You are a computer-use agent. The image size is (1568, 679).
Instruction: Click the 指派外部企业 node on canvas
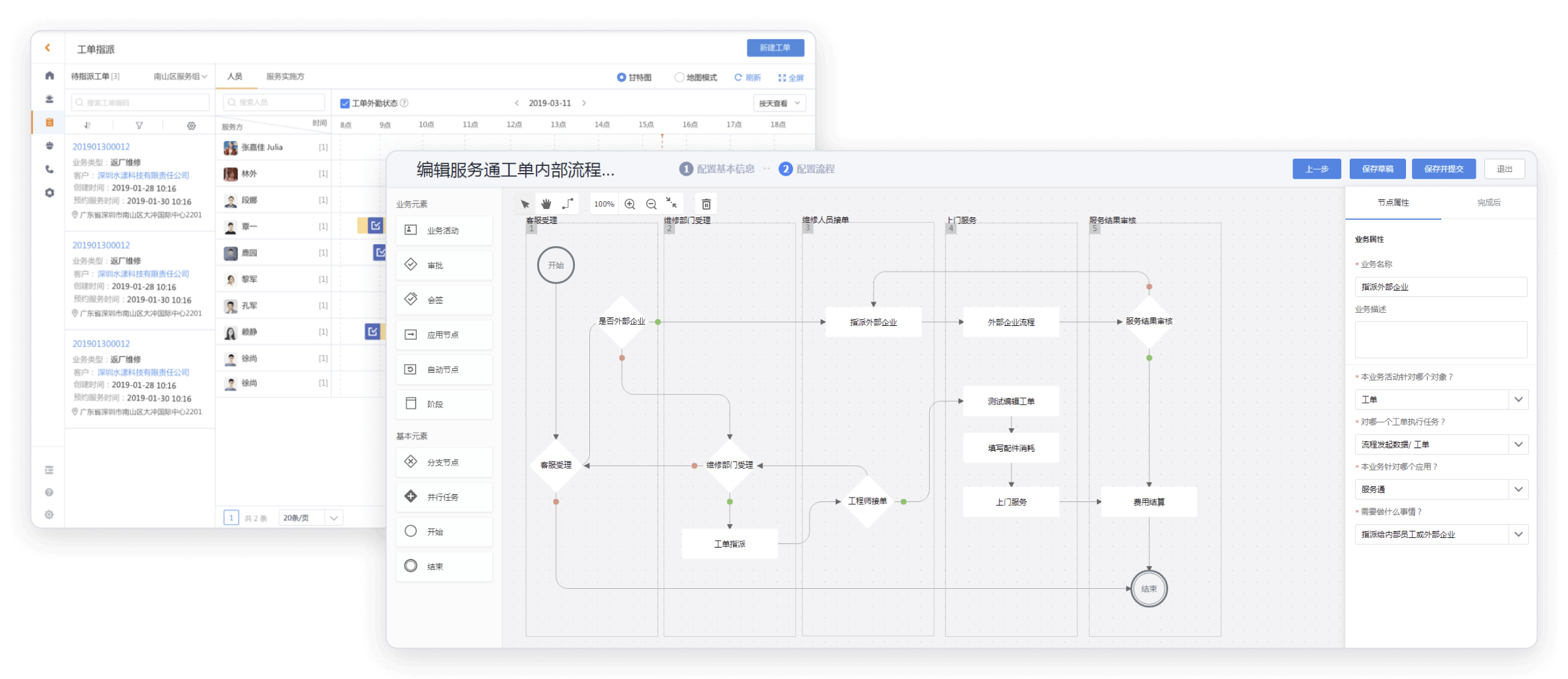(873, 322)
